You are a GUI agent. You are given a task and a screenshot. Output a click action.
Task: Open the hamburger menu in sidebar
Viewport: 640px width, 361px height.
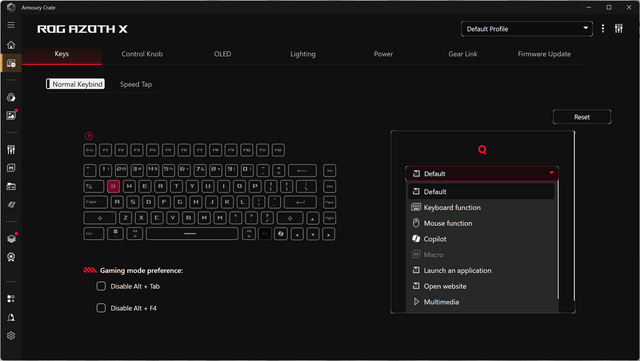pyautogui.click(x=11, y=25)
